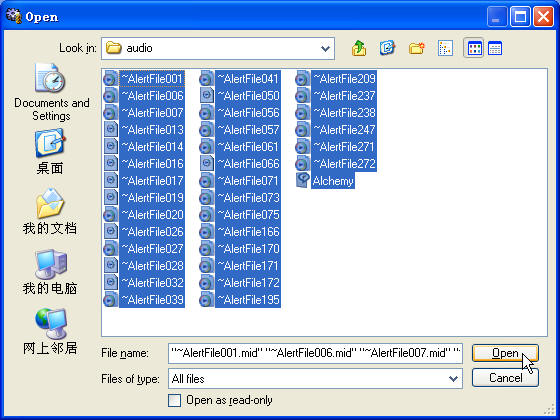Image resolution: width=560 pixels, height=420 pixels.
Task: Open 我的电脑 sidebar shortcut
Action: click(x=50, y=272)
